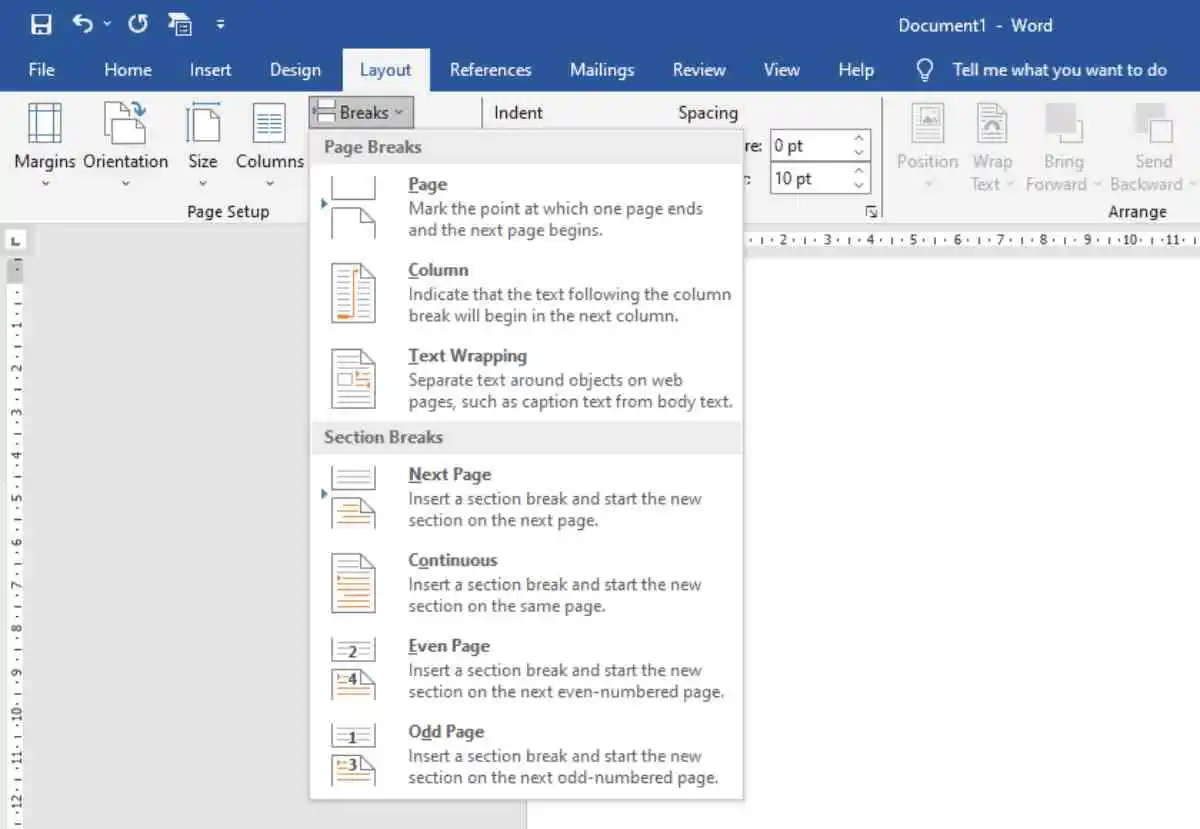1200x829 pixels.
Task: Insert a Continuous section break
Action: click(526, 583)
